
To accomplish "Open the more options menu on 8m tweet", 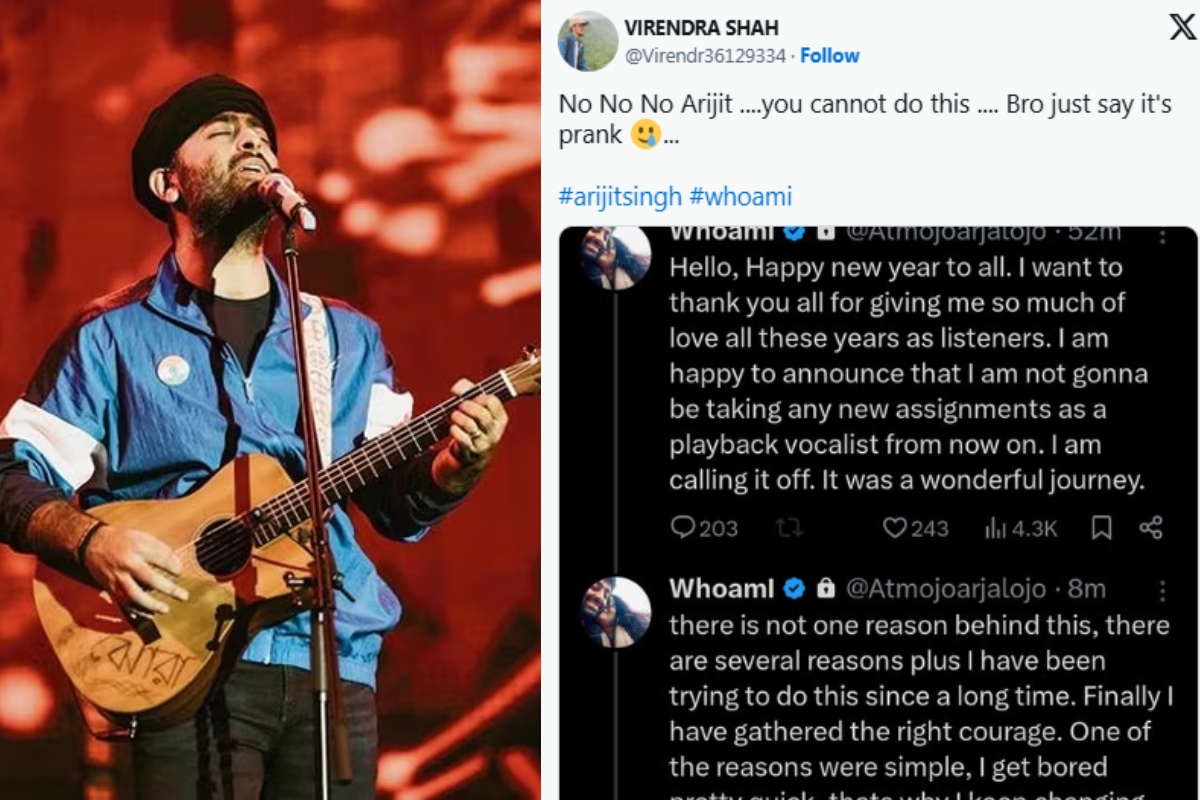I will coord(1161,590).
